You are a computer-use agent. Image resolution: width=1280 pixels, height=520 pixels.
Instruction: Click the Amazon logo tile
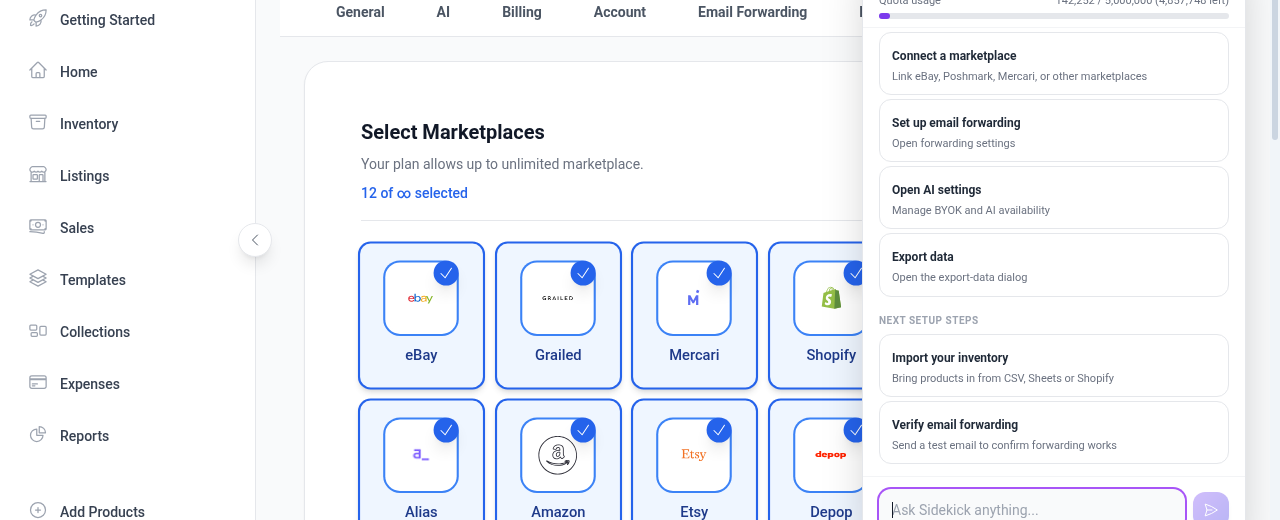558,455
